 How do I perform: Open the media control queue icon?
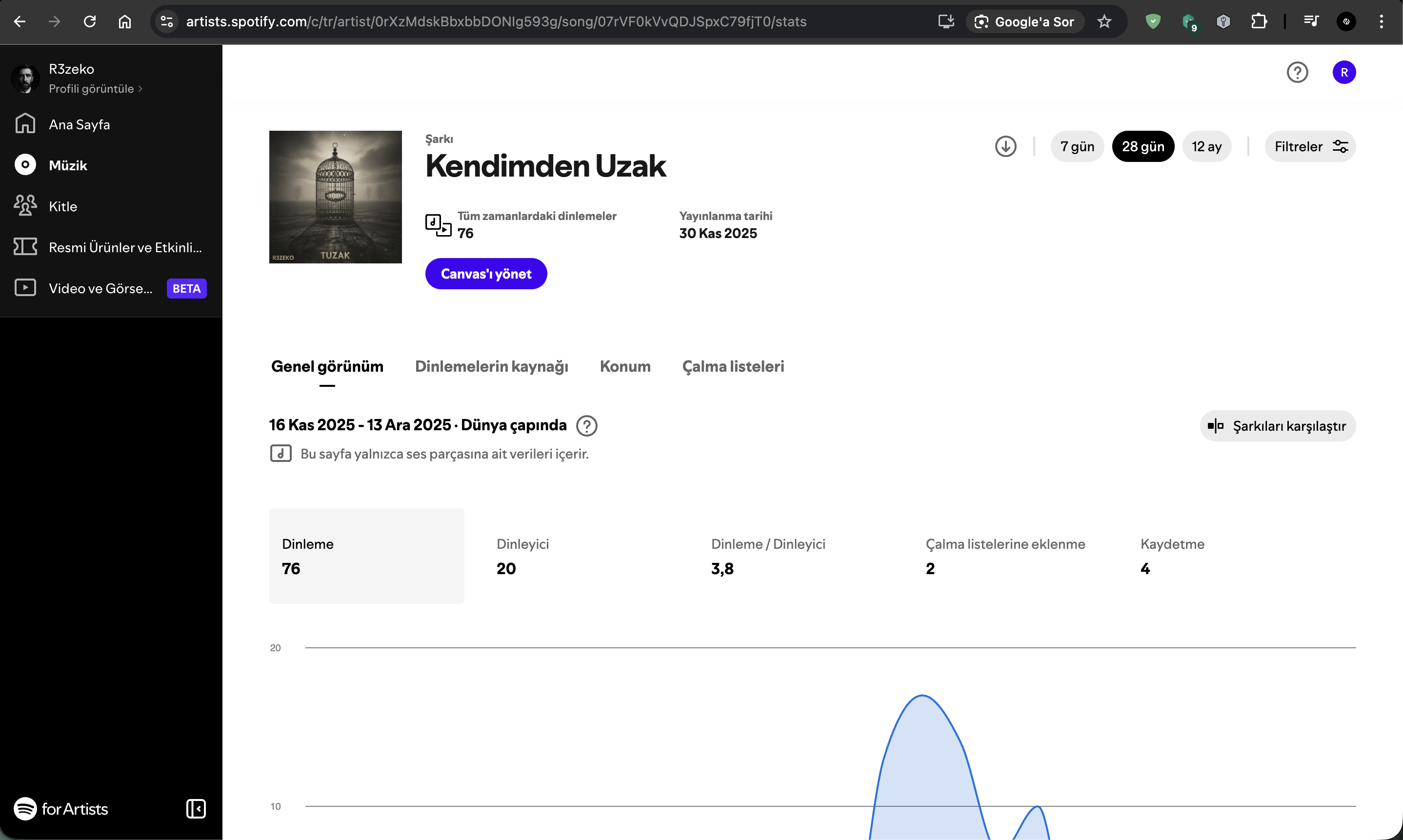click(1311, 21)
